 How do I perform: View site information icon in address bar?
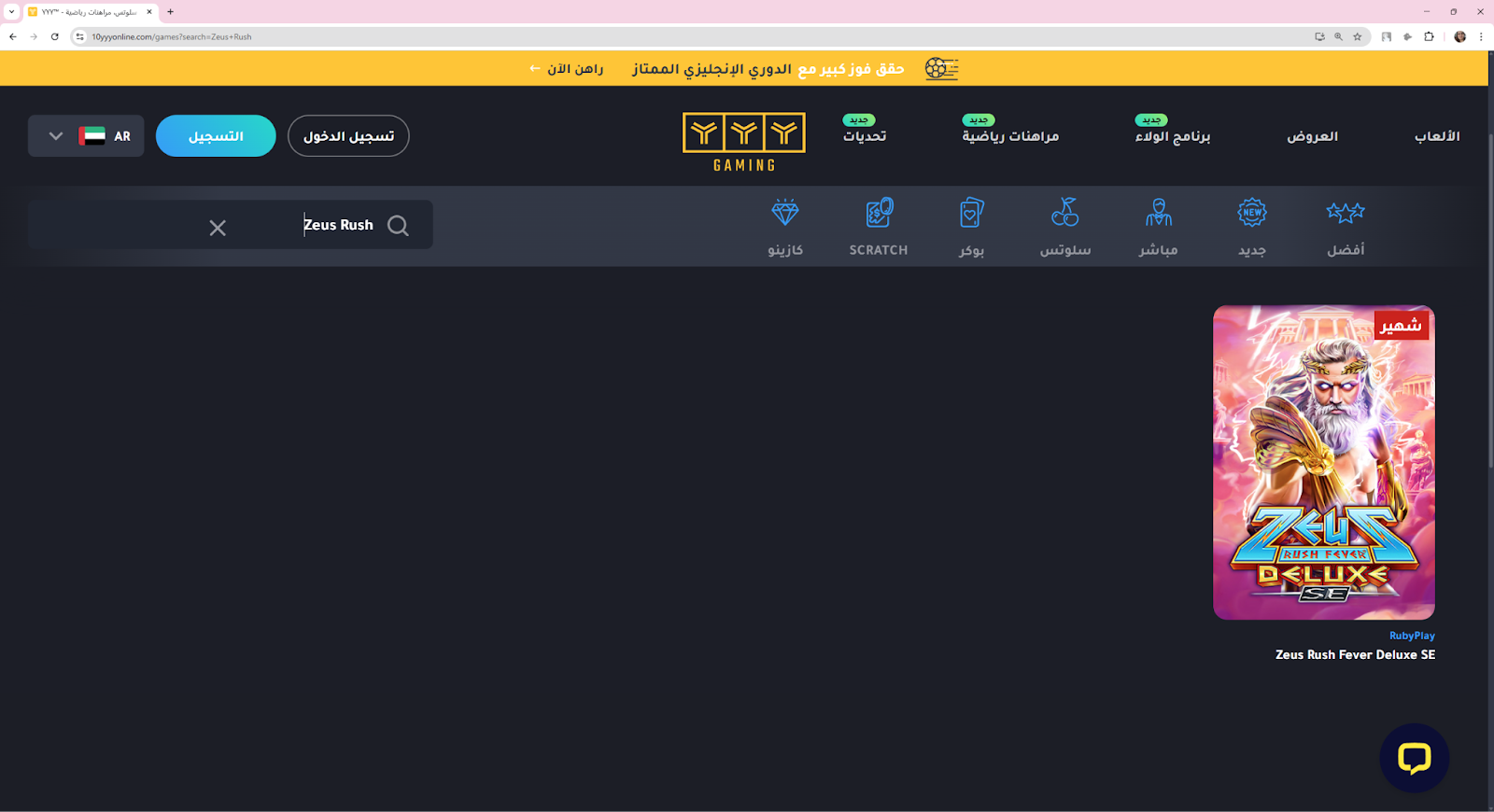coord(79,36)
